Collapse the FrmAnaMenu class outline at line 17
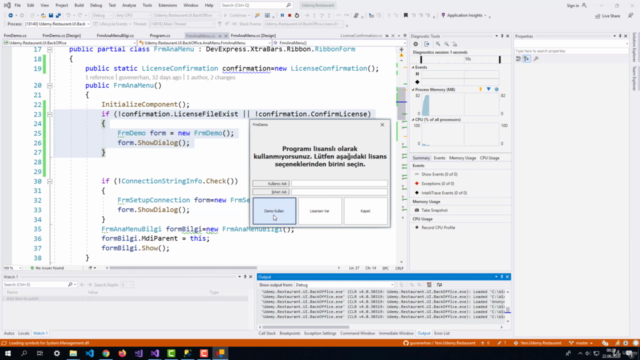This screenshot has width=640, height=360. tap(49, 49)
